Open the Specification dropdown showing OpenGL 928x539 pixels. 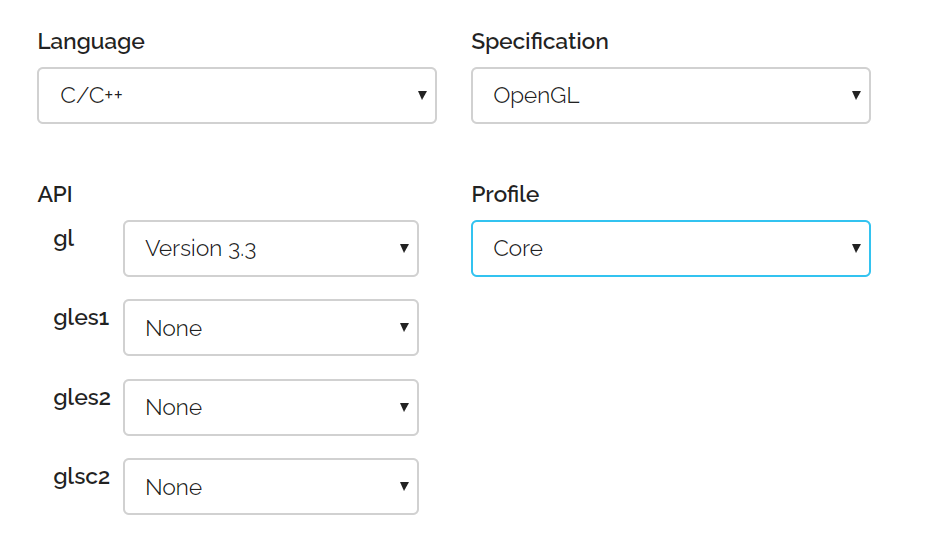tap(670, 96)
